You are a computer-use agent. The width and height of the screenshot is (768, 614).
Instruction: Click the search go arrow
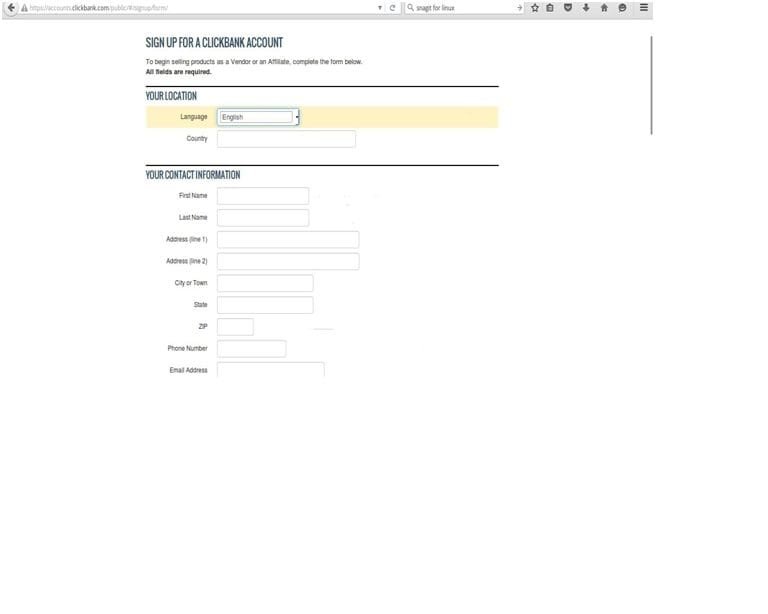pos(519,8)
